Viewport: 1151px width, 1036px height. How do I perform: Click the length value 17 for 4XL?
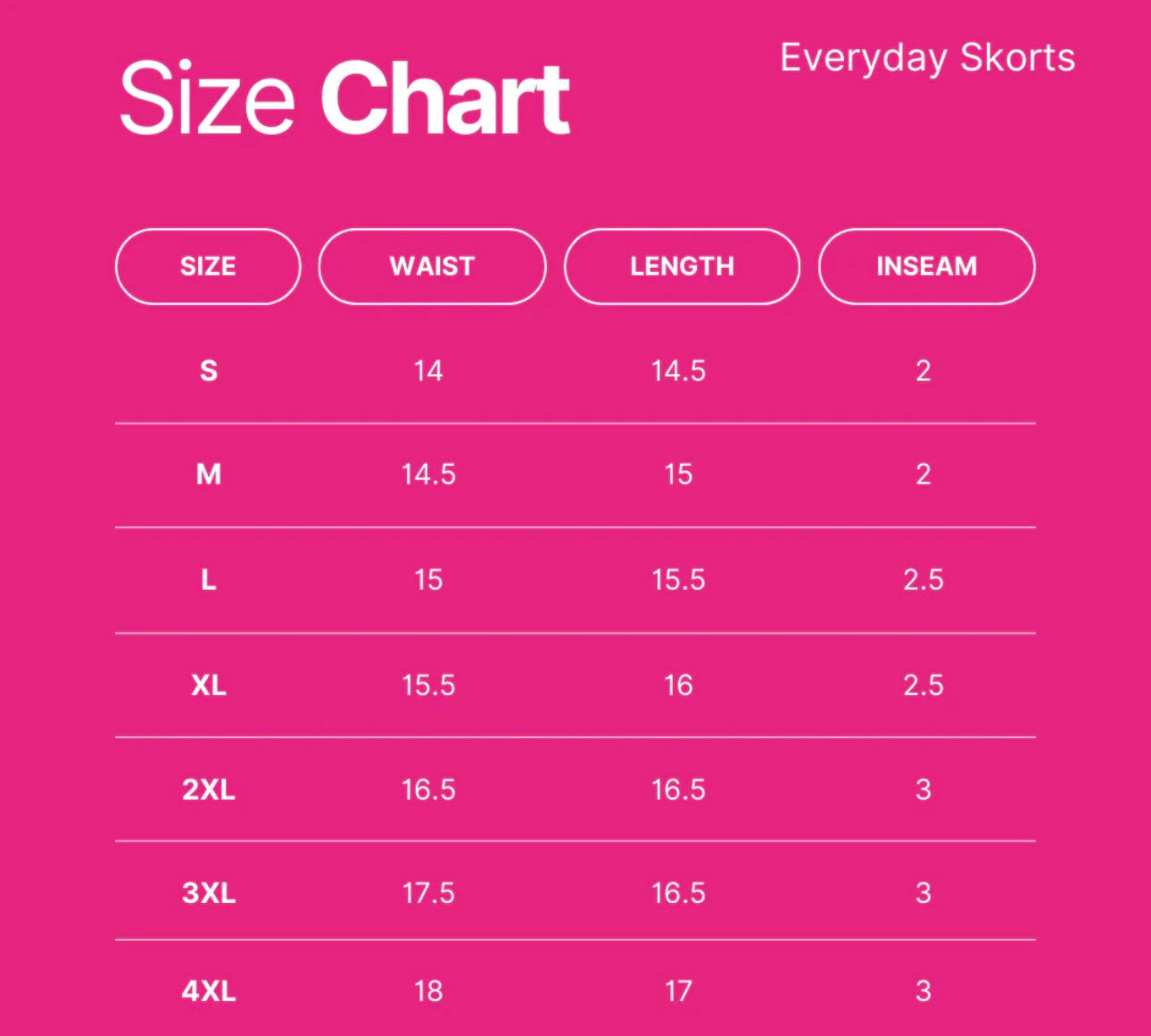point(678,991)
